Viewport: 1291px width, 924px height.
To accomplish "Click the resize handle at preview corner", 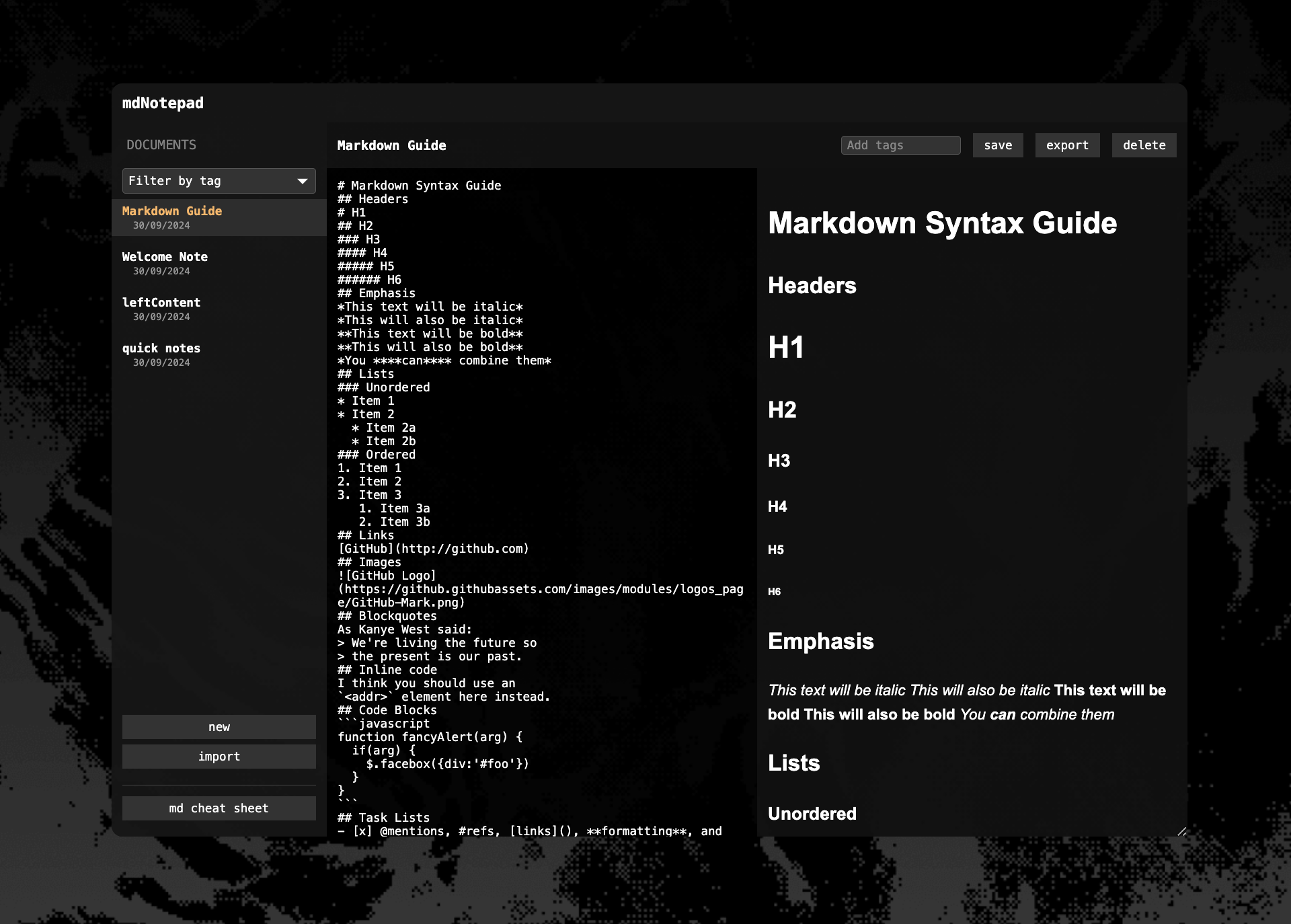I will pyautogui.click(x=1181, y=831).
